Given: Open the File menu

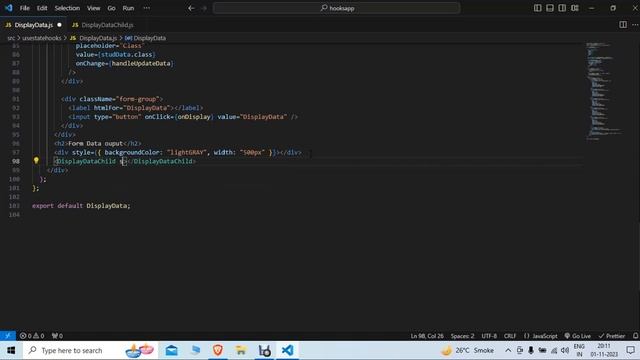Looking at the screenshot, I should click(24, 8).
